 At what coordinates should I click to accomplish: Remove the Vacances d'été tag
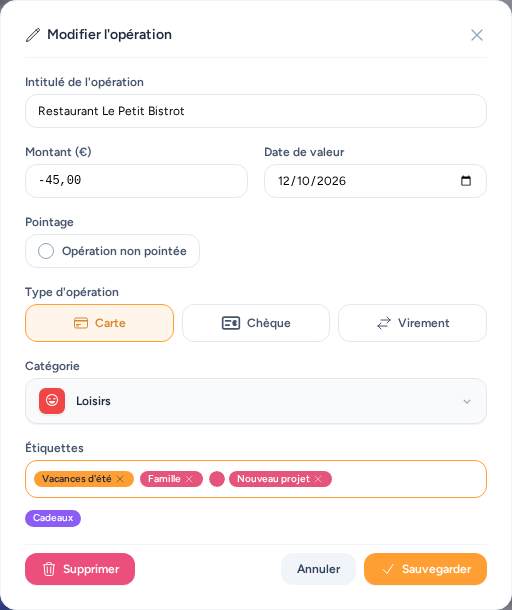point(120,479)
